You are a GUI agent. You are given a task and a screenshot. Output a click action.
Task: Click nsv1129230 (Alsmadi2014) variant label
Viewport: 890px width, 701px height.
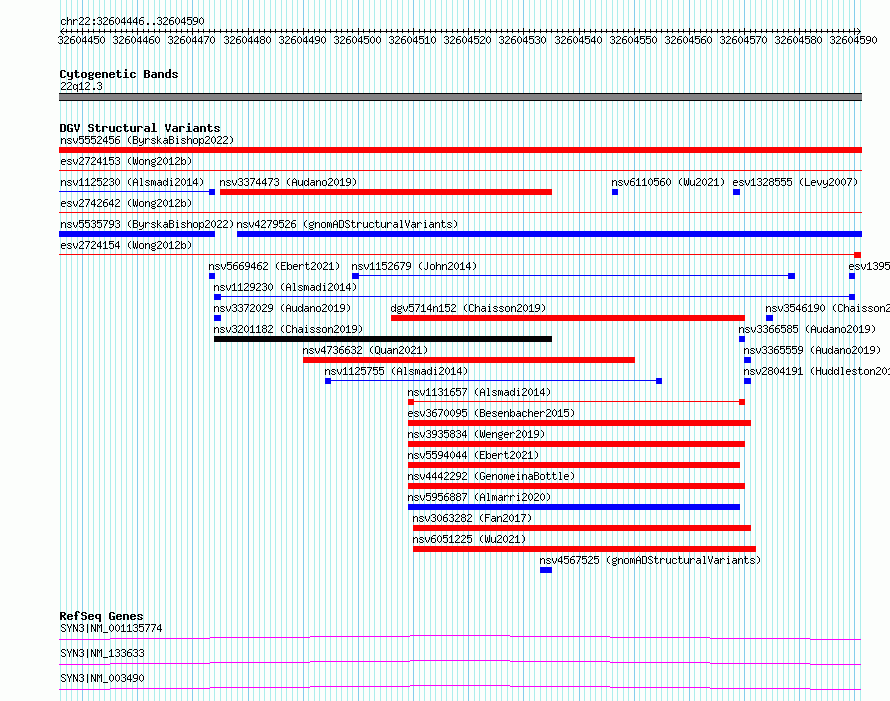point(285,287)
